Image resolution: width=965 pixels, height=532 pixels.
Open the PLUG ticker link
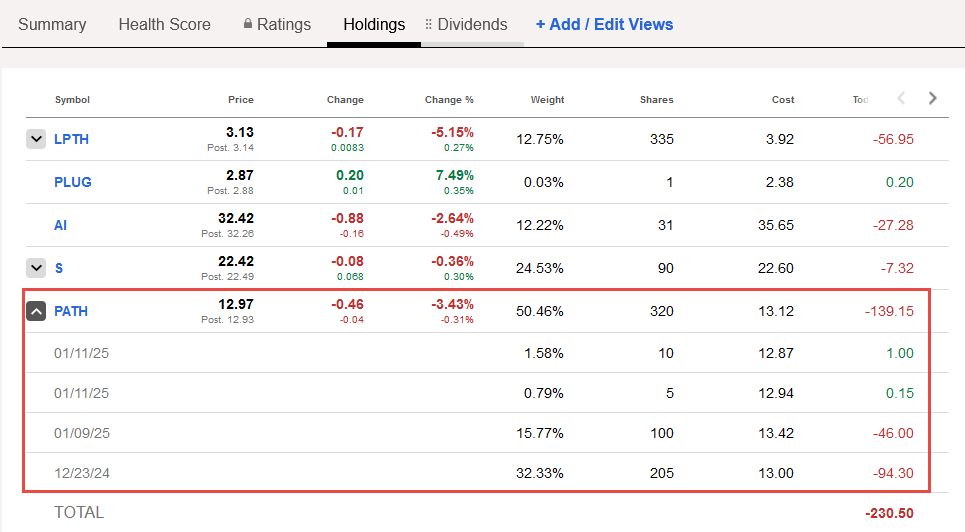73,182
